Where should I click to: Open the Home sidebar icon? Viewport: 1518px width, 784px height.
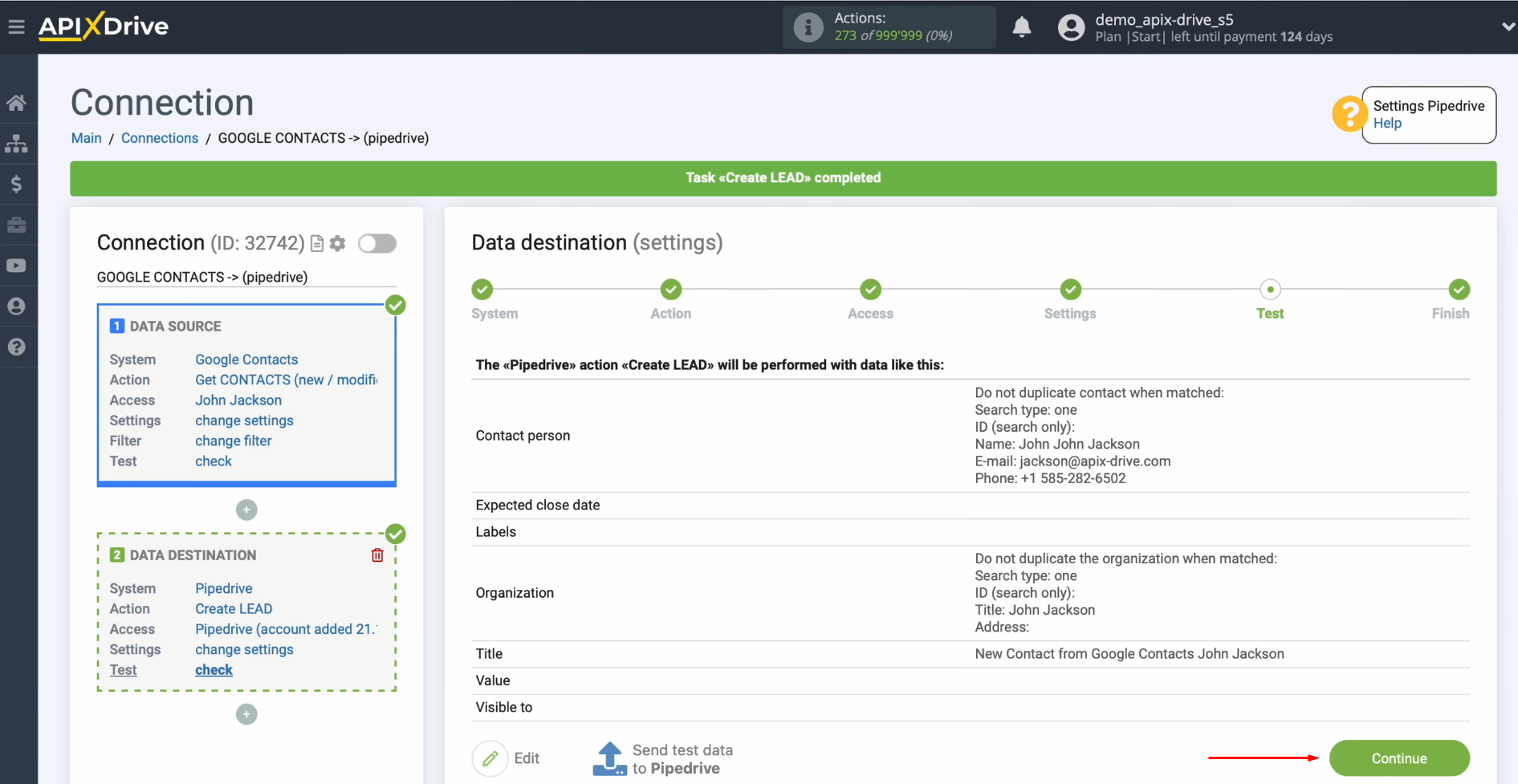pos(17,102)
